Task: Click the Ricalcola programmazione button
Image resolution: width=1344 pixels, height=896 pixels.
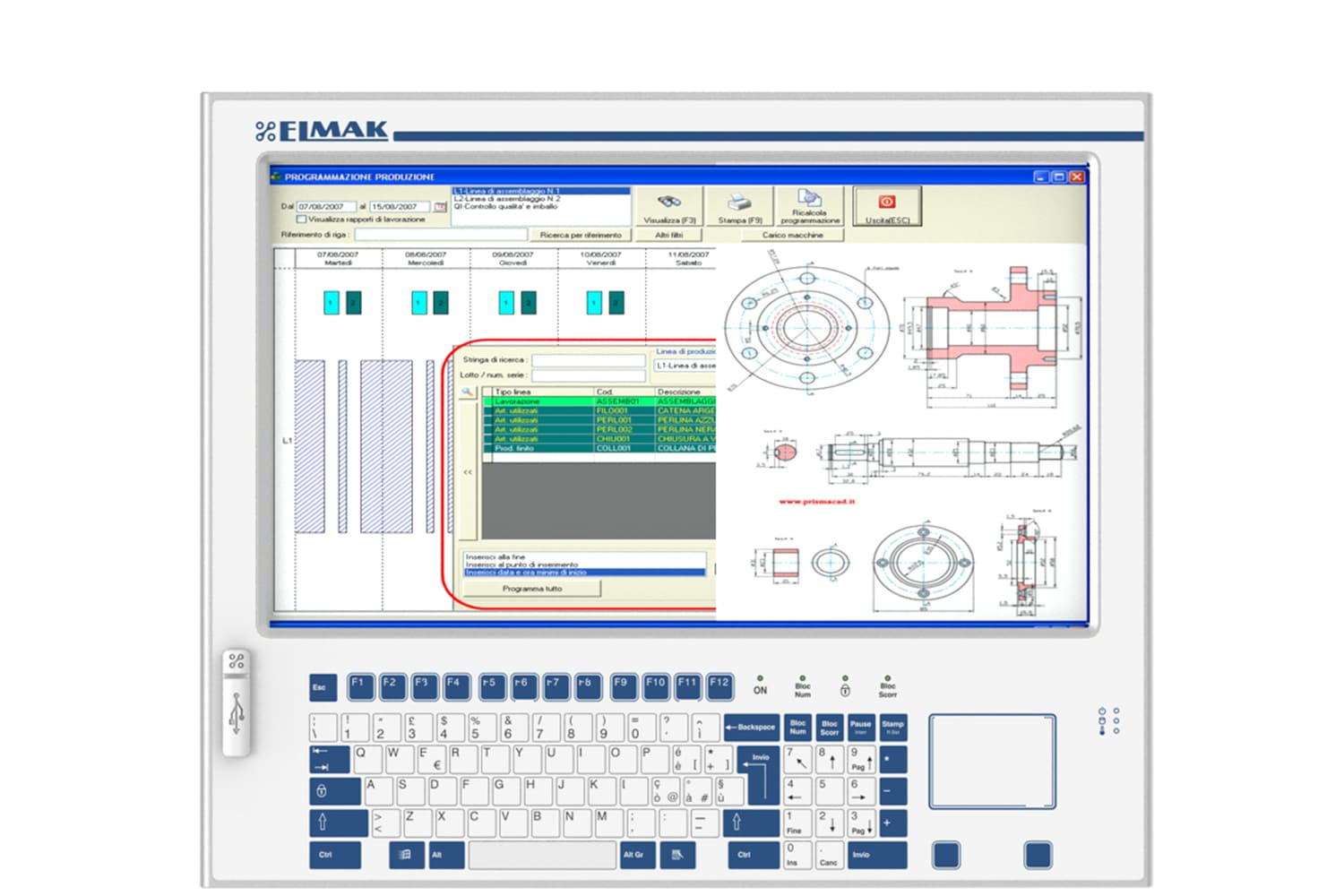Action: coord(809,208)
